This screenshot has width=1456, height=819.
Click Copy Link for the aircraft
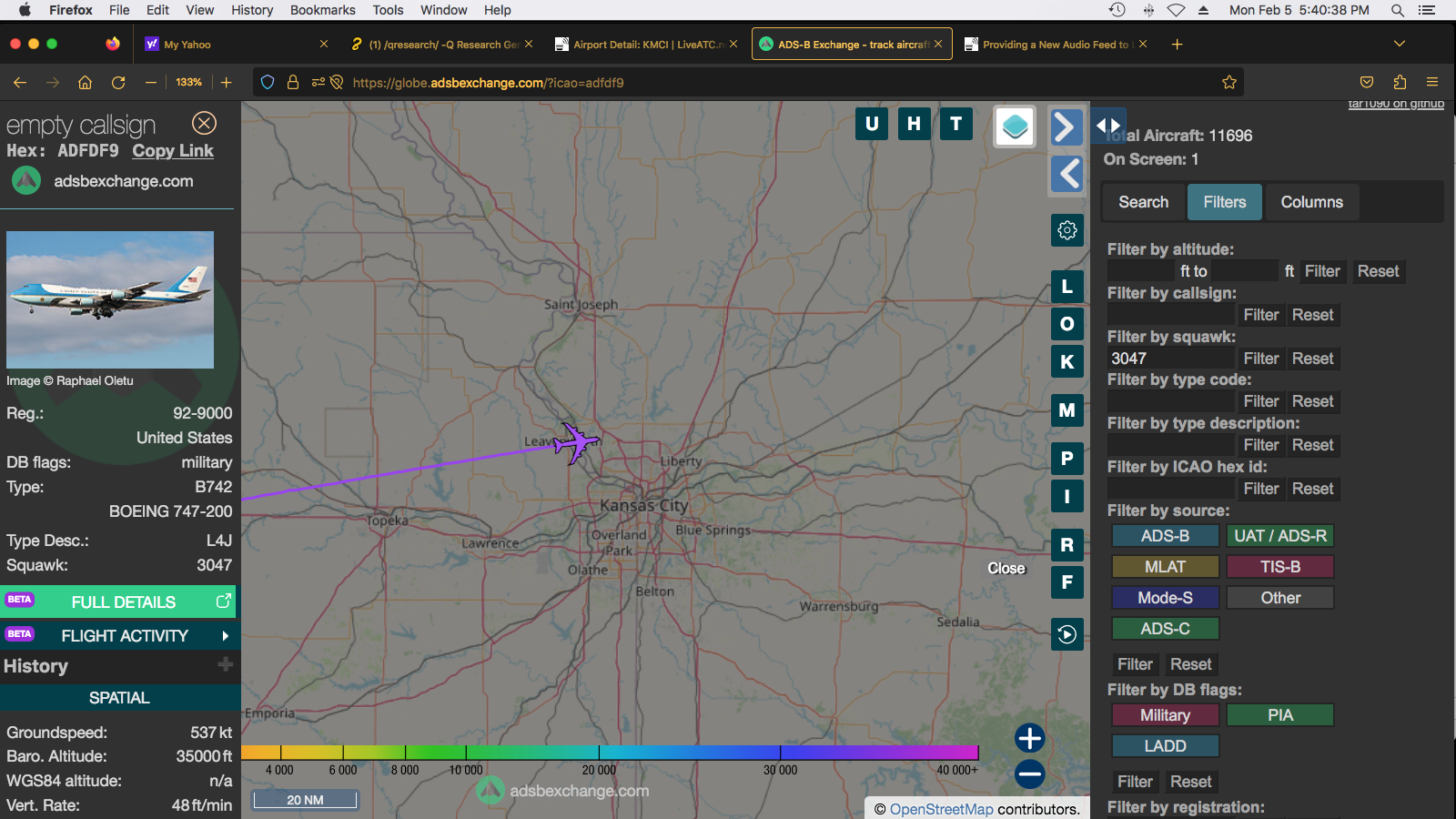point(173,151)
